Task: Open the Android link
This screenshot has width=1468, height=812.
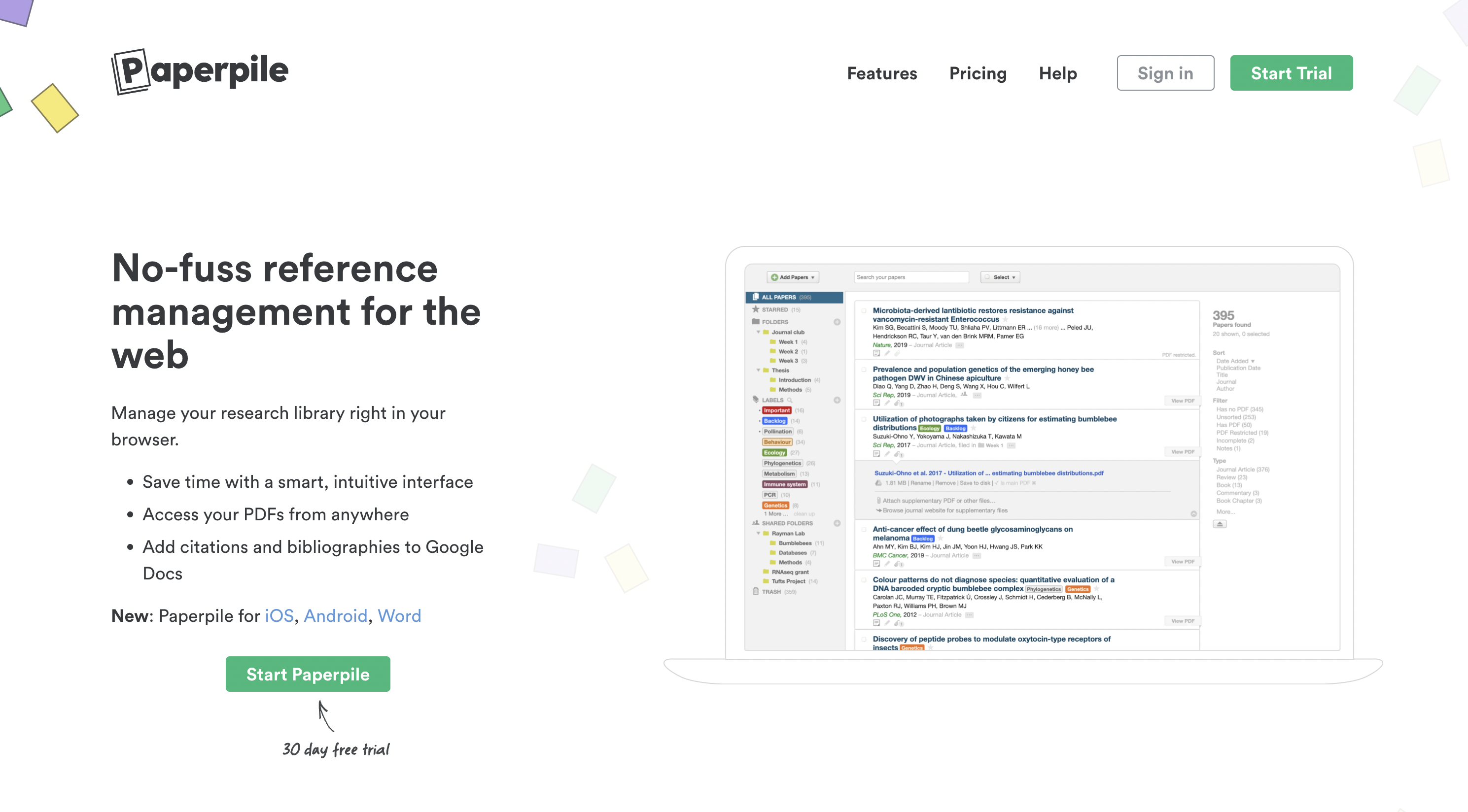Action: pos(336,615)
